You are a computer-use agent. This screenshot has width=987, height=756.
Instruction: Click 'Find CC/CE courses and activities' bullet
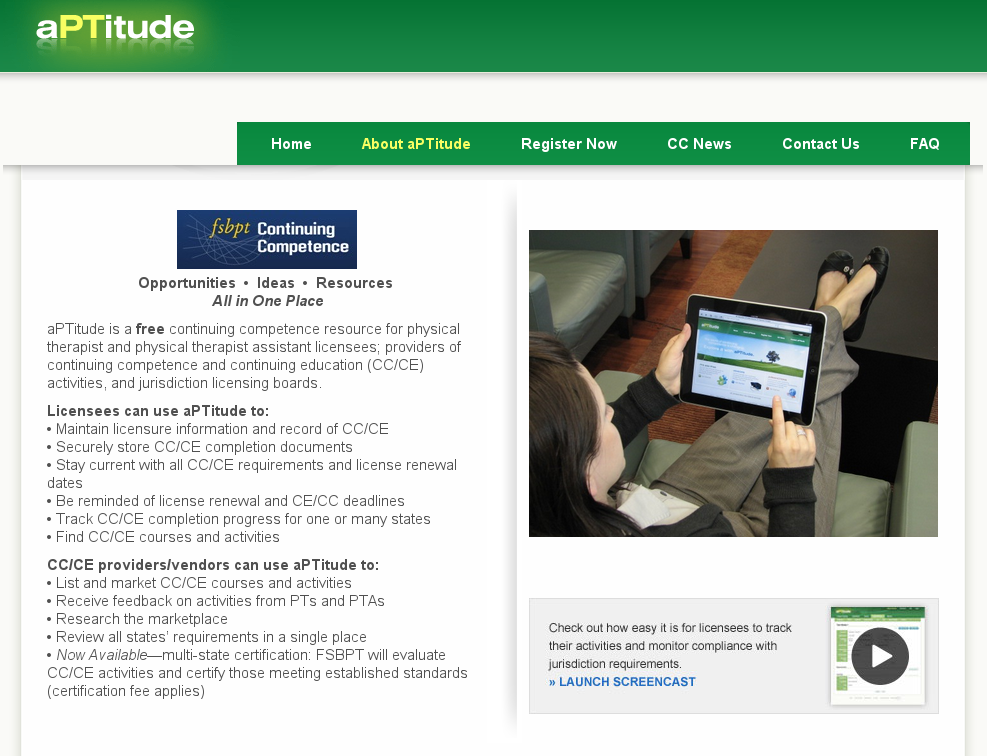click(x=163, y=537)
